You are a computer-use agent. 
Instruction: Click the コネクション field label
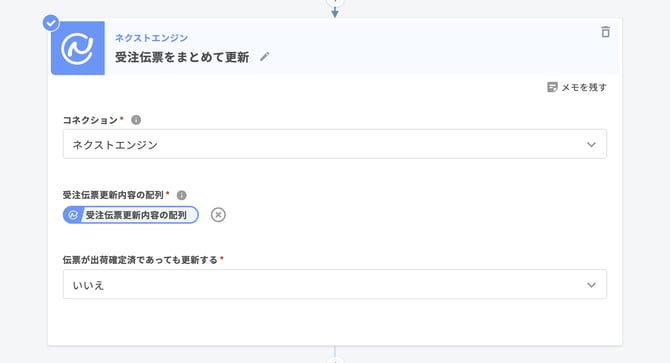click(90, 120)
